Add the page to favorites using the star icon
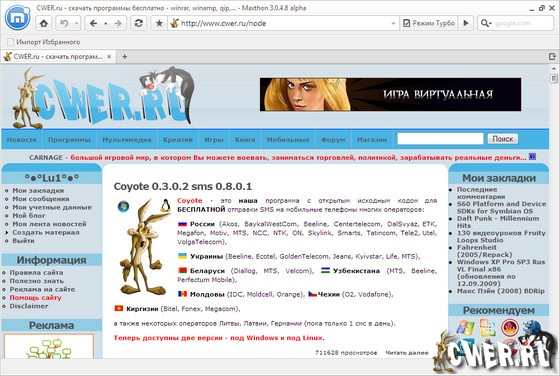The height and width of the screenshot is (376, 560). (x=159, y=24)
